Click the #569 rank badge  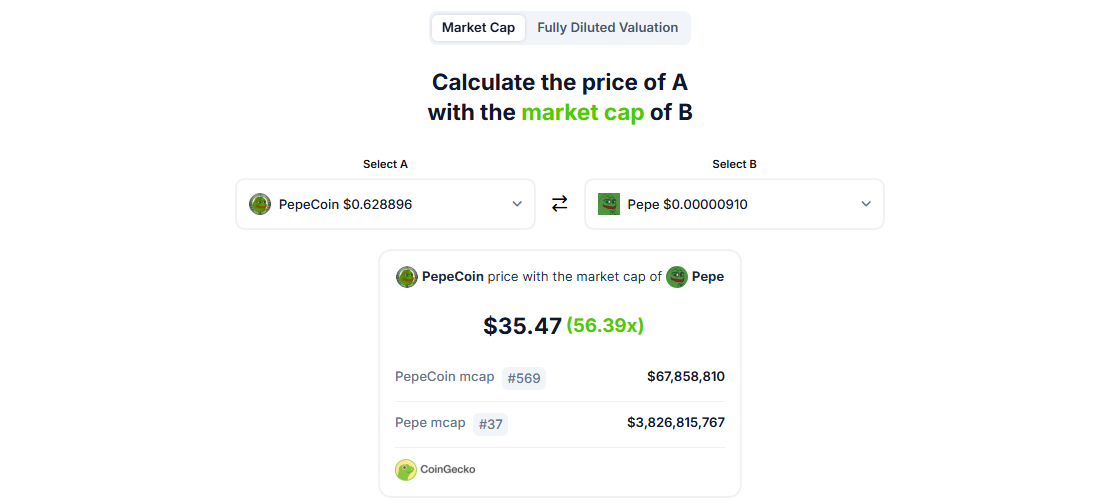(524, 378)
